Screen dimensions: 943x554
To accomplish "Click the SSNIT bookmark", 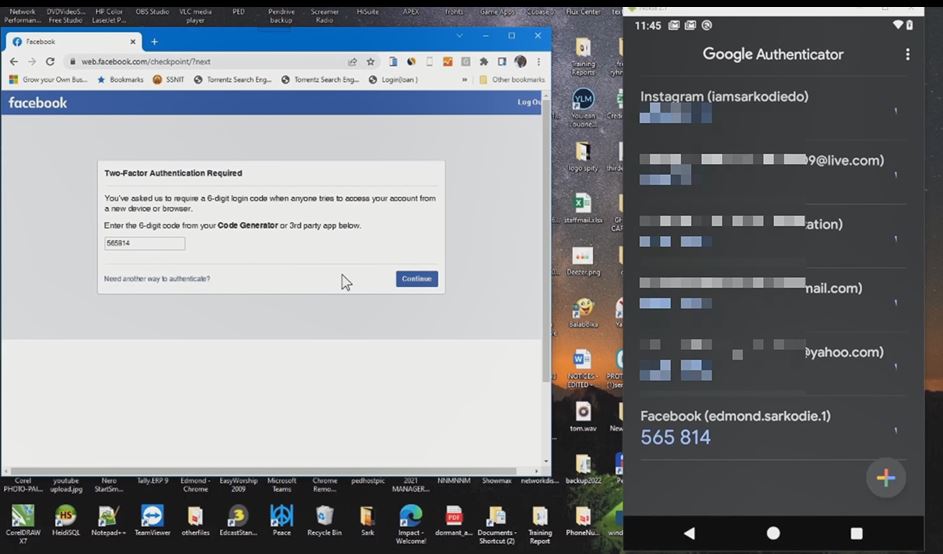I will tap(168, 80).
